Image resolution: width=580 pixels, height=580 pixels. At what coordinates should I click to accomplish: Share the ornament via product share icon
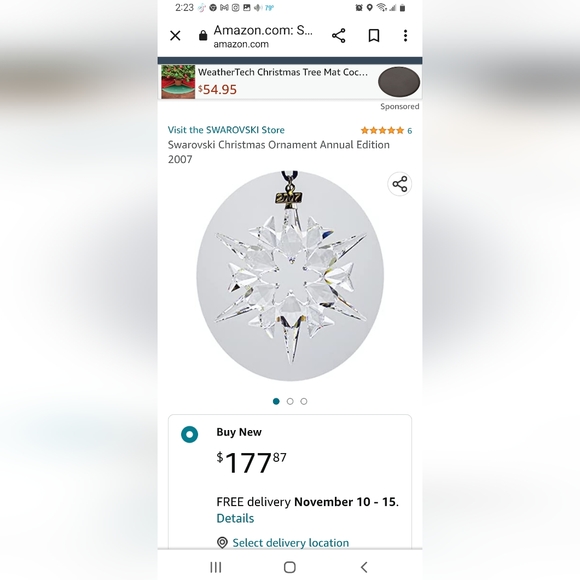click(399, 184)
